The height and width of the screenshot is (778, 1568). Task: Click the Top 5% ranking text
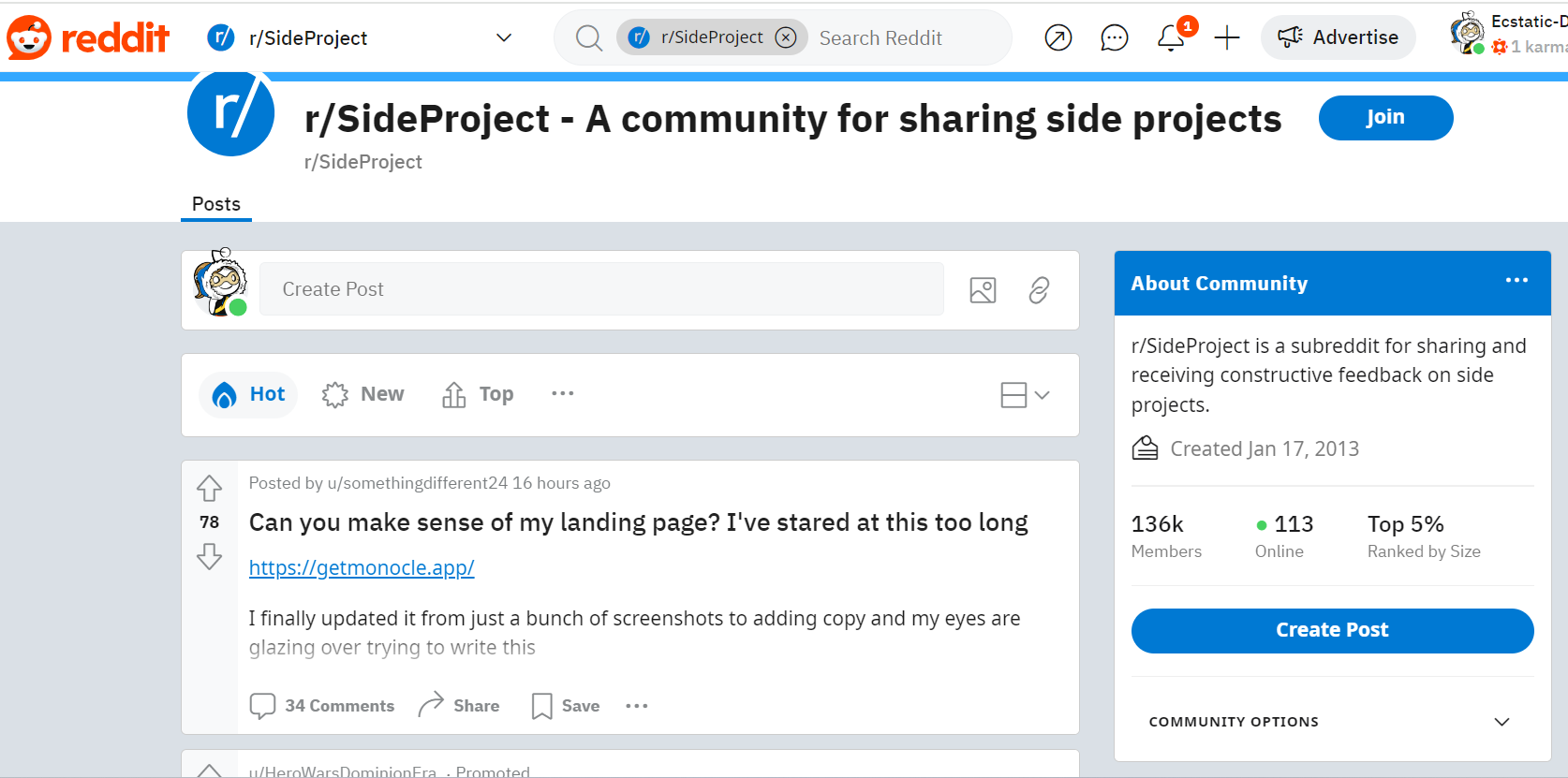1405,524
